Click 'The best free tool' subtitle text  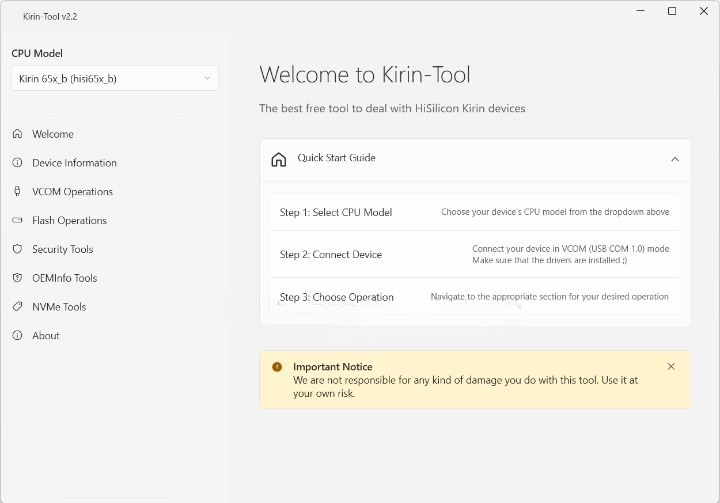pos(392,108)
